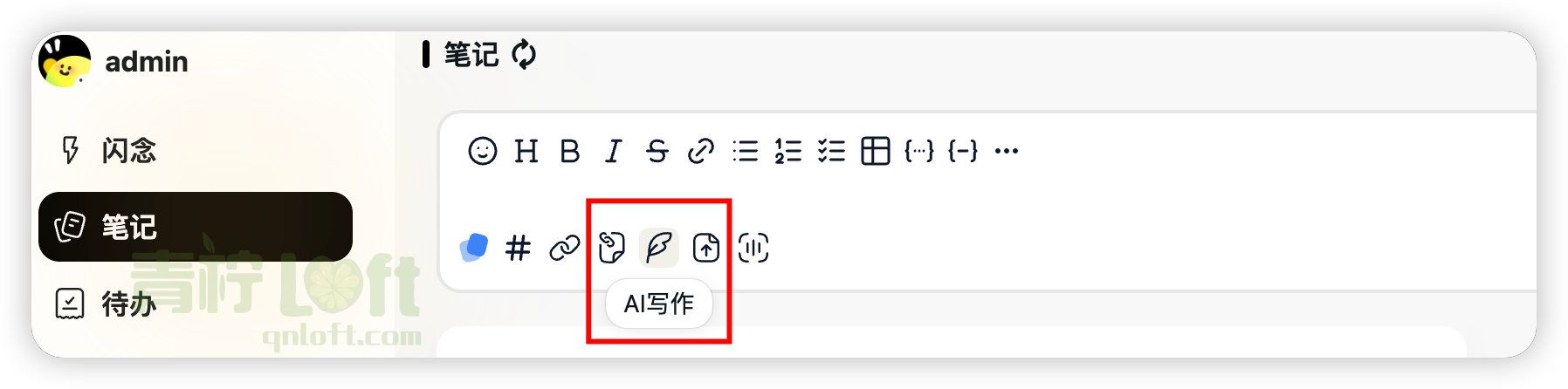Insert a checklist task list
Screen dimensions: 1568x389
point(832,151)
